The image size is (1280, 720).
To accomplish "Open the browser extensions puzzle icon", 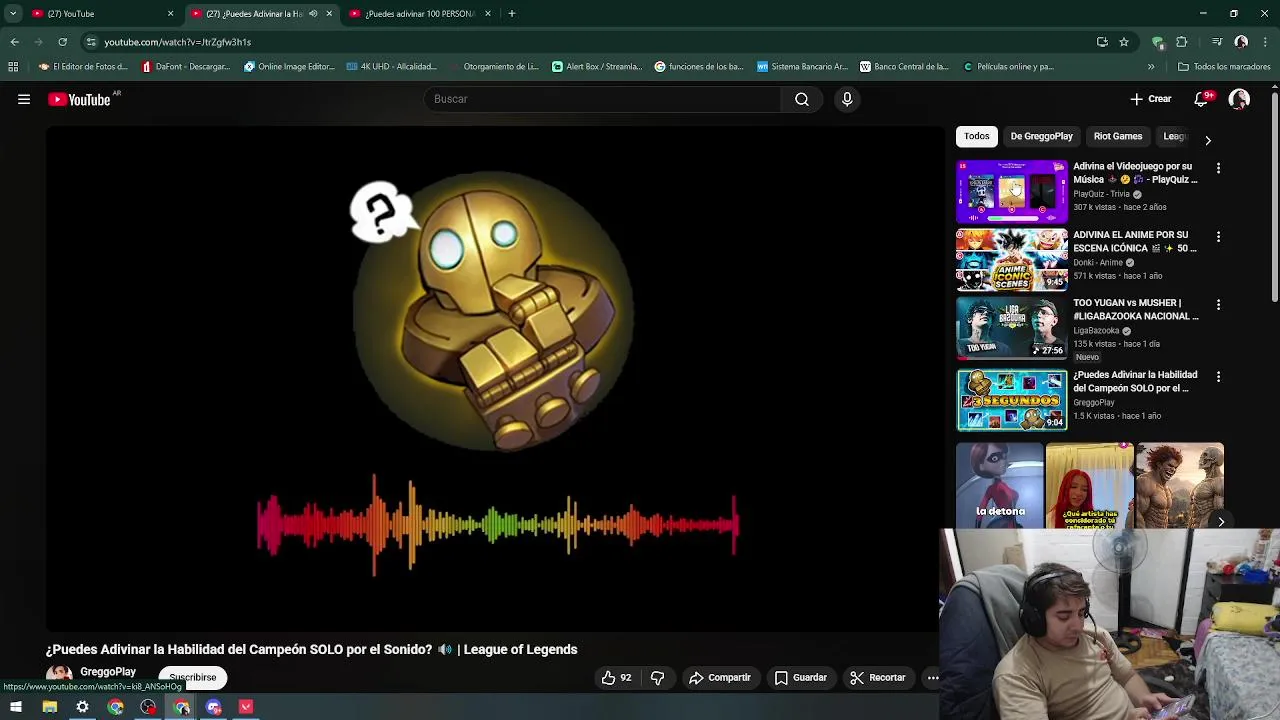I will 1181,42.
